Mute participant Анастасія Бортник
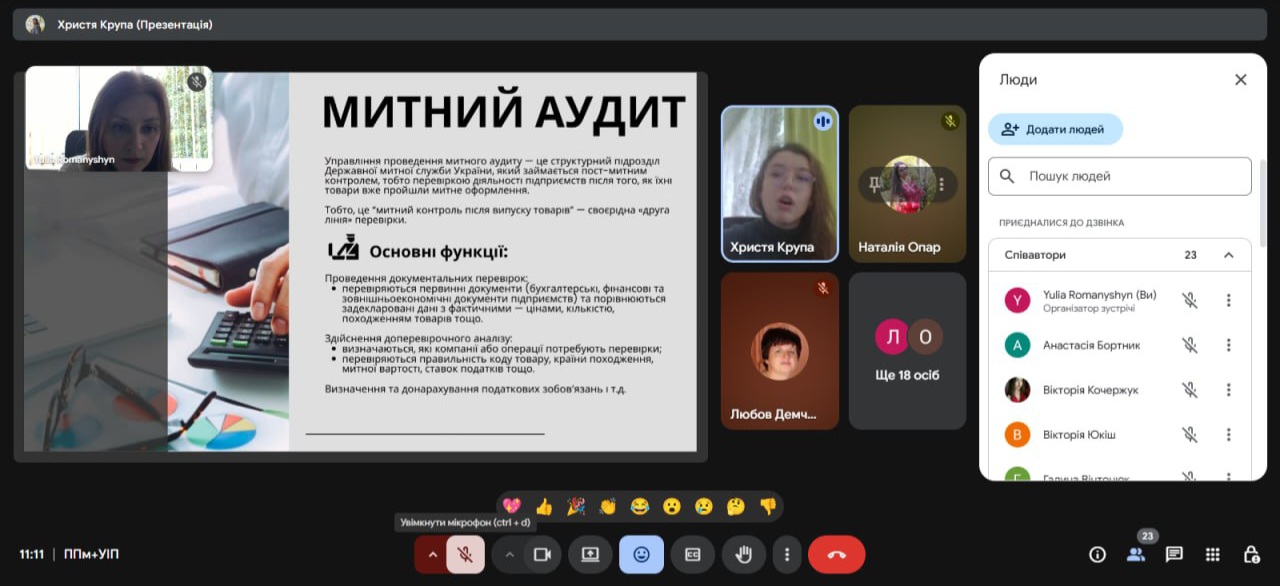Screen dimensions: 1280x586 [1190, 344]
